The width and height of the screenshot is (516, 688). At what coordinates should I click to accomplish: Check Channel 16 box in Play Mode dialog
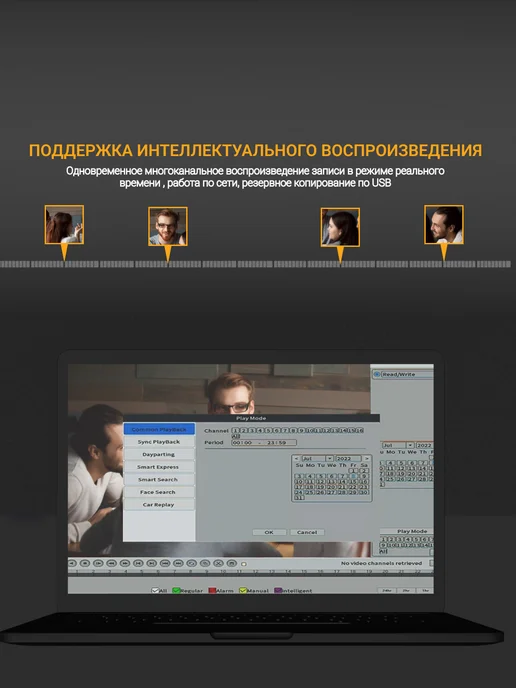click(x=360, y=430)
